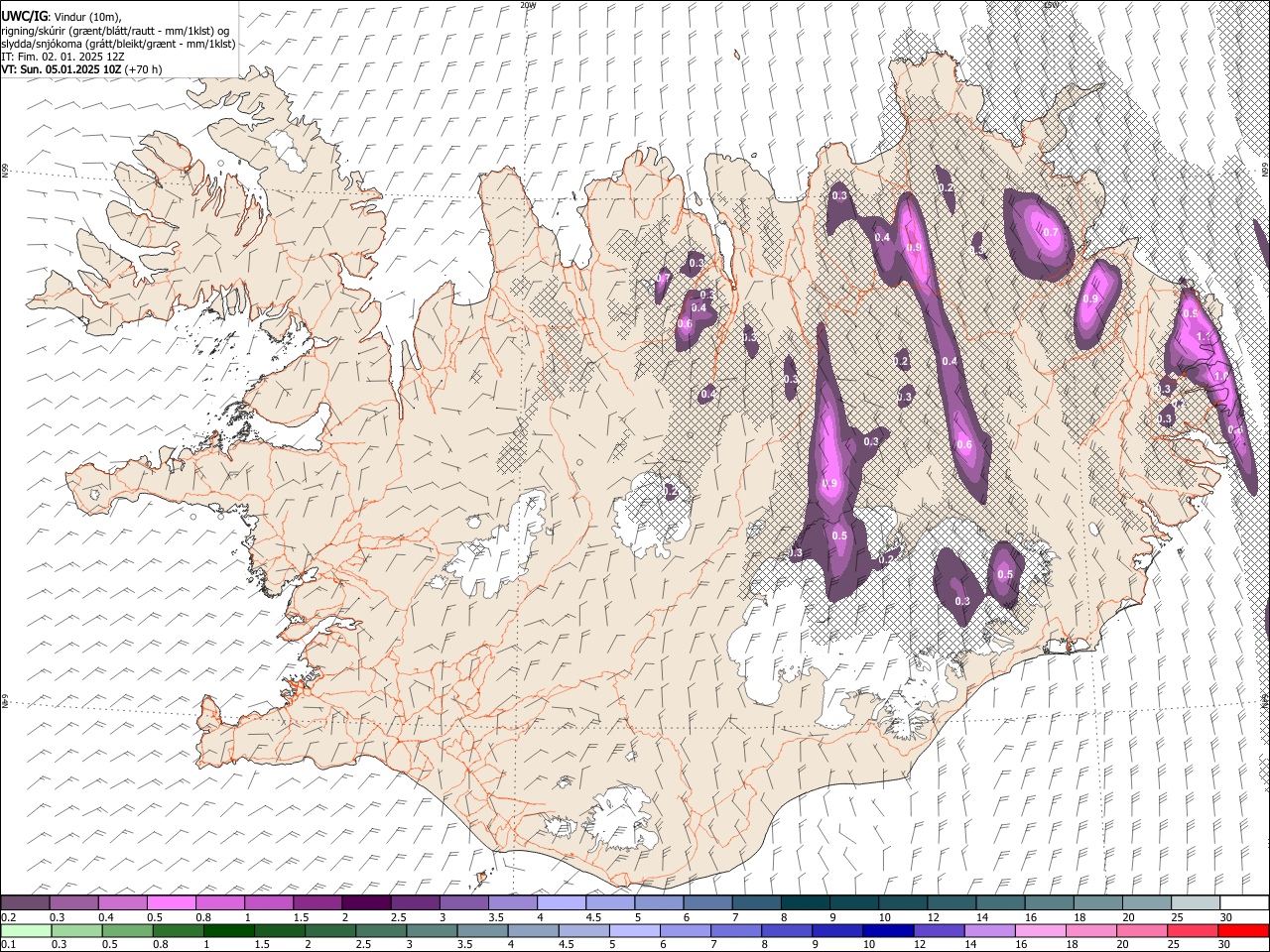This screenshot has width=1270, height=952.
Task: Click the bottom-row legend swatch labelled 5
Action: [633, 930]
